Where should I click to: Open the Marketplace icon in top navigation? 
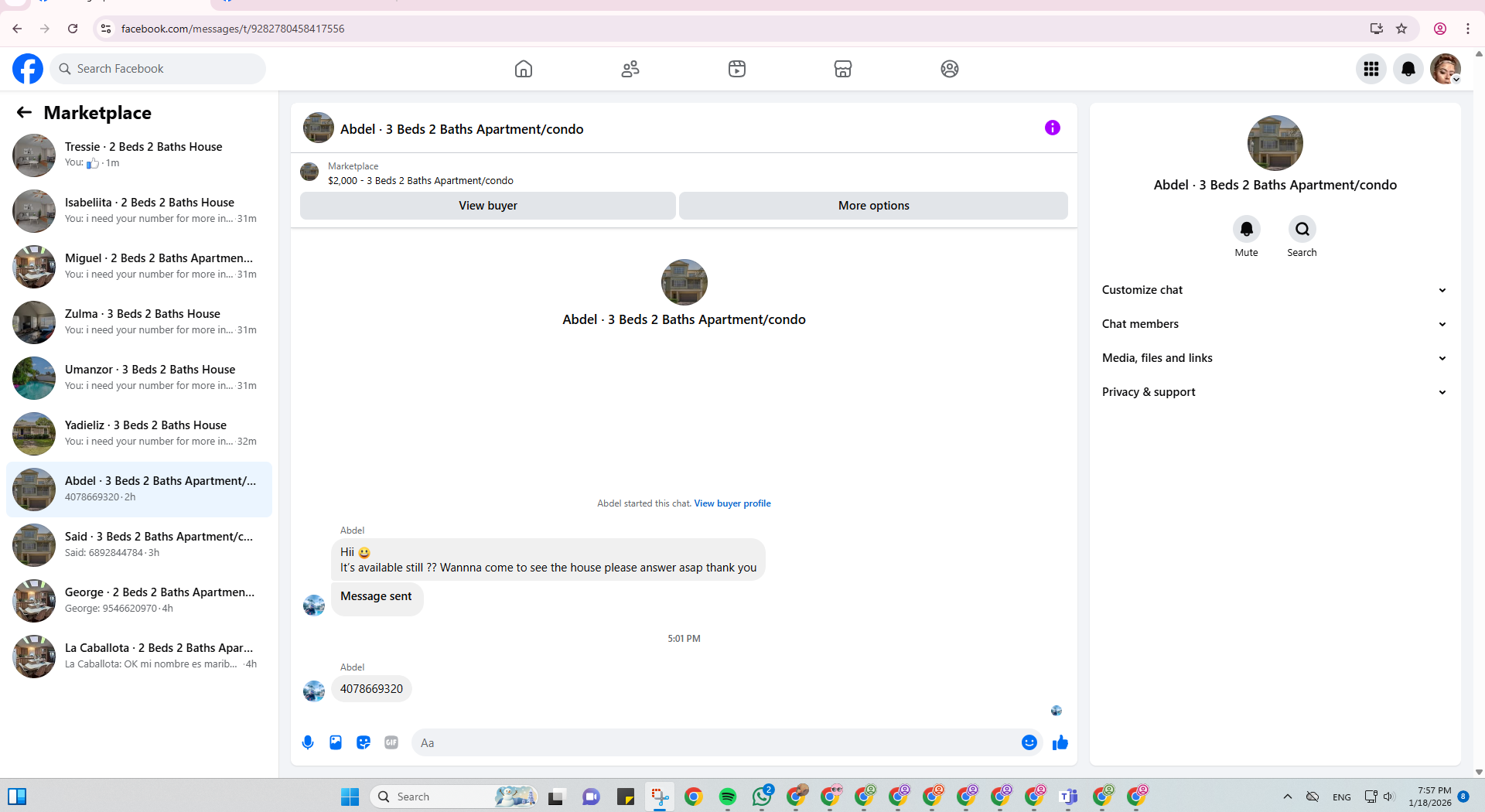(843, 69)
